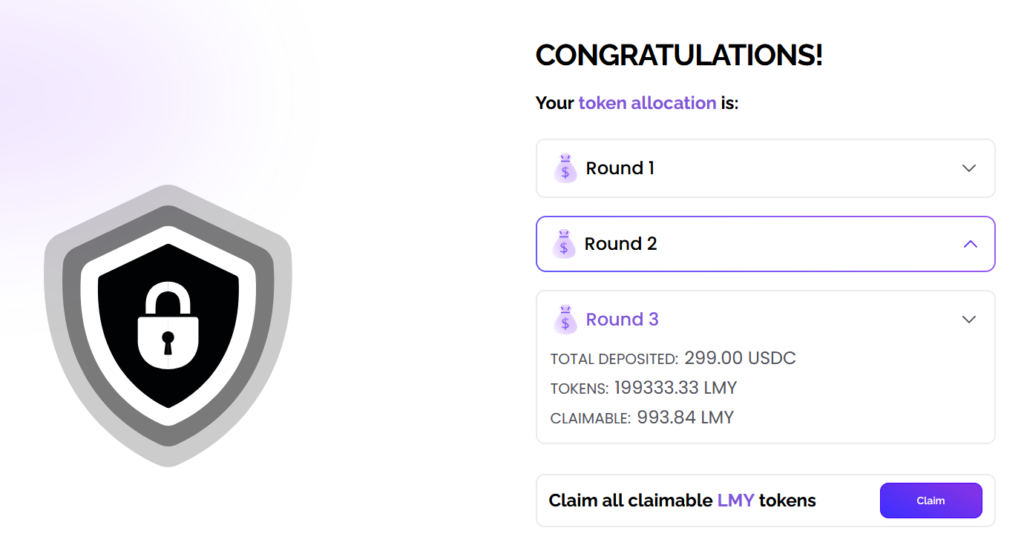Image resolution: width=1024 pixels, height=545 pixels.
Task: Click the padlock shield illustration
Action: (168, 325)
